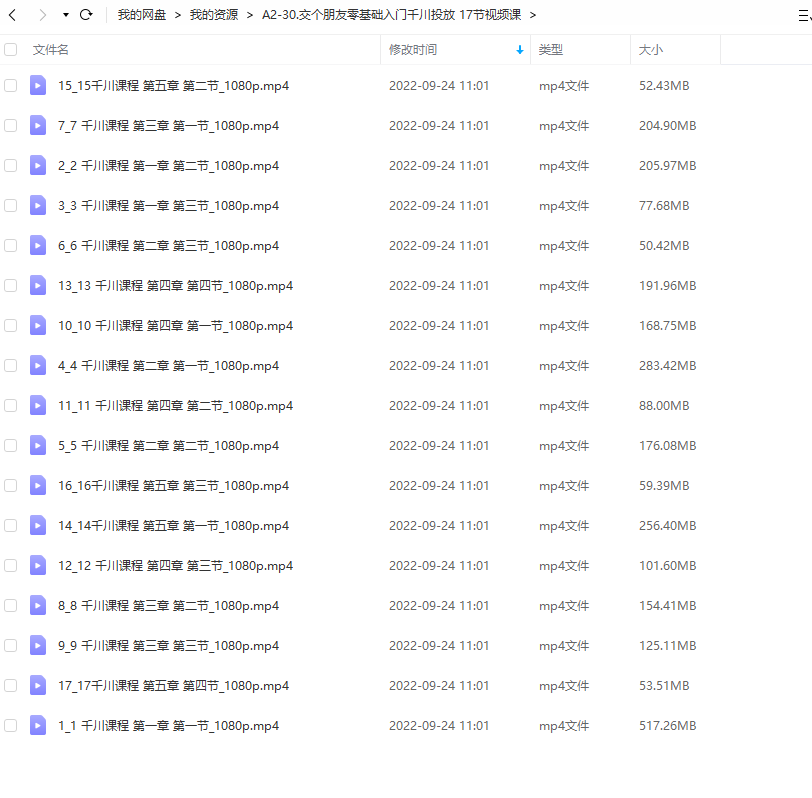Sort by 修改时间 using the blue arrow
Image resolution: width=812 pixels, height=798 pixels.
click(x=519, y=50)
